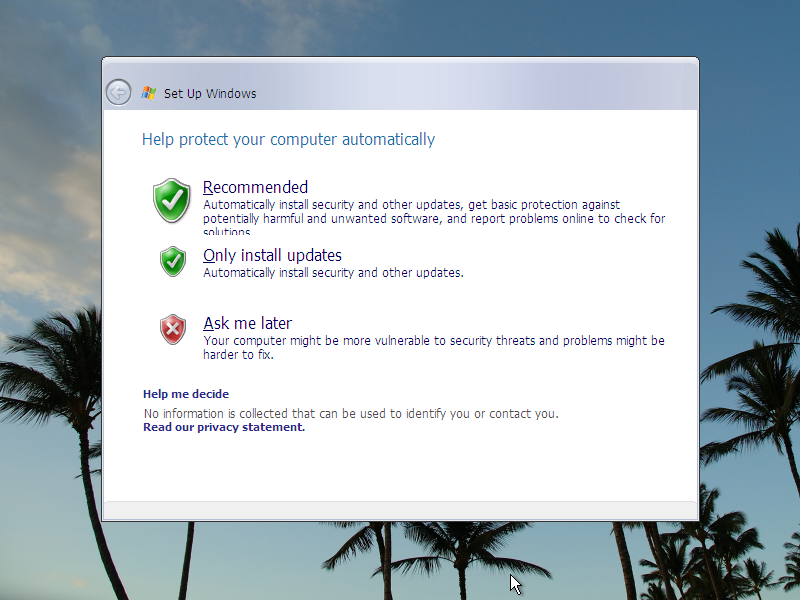Click the back arrow button
The image size is (800, 600).
click(x=118, y=92)
